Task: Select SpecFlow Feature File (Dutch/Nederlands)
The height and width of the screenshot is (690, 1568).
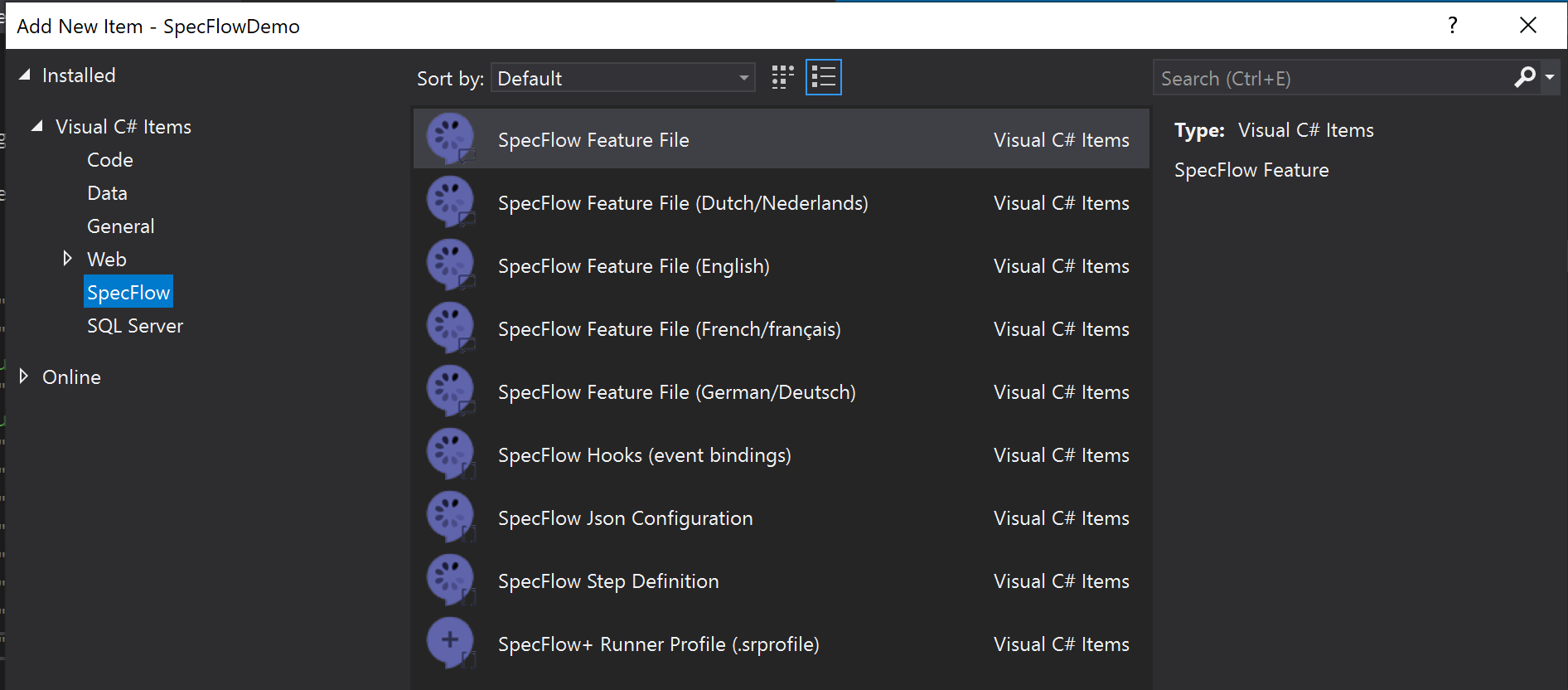Action: pyautogui.click(x=781, y=202)
